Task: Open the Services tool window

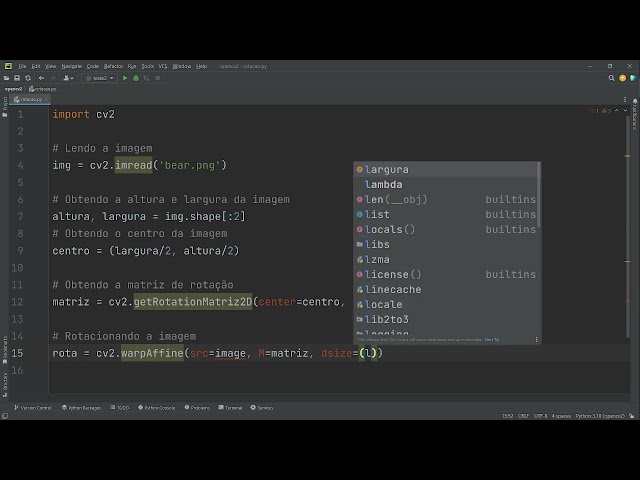Action: (x=262, y=408)
